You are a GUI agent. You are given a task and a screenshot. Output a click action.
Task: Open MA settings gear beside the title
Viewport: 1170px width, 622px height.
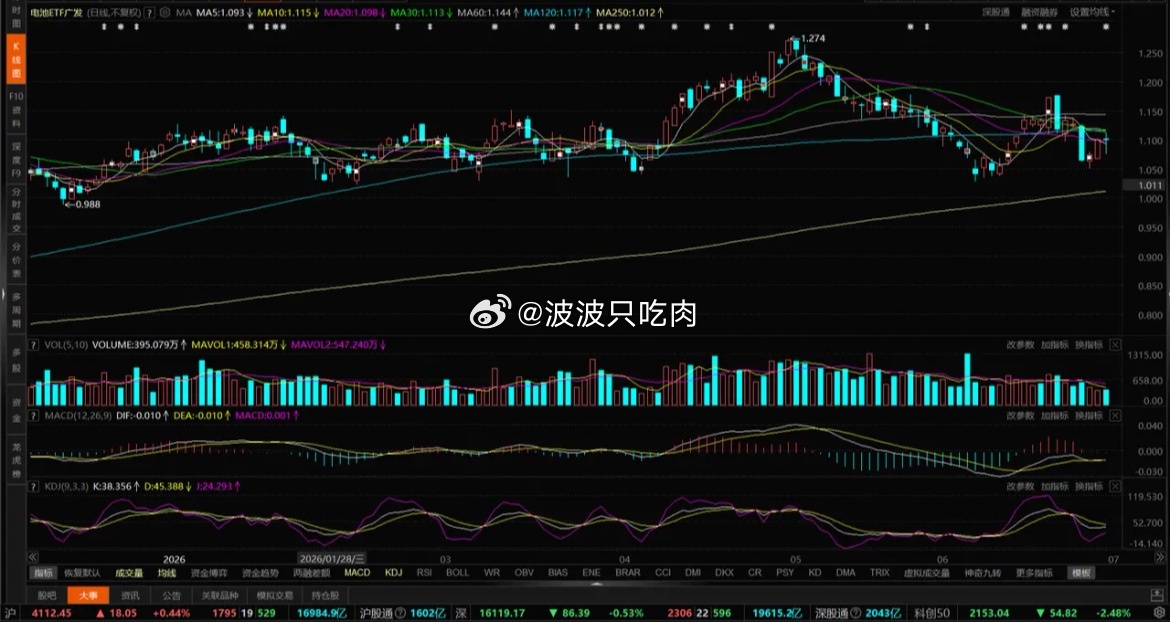[x=165, y=13]
